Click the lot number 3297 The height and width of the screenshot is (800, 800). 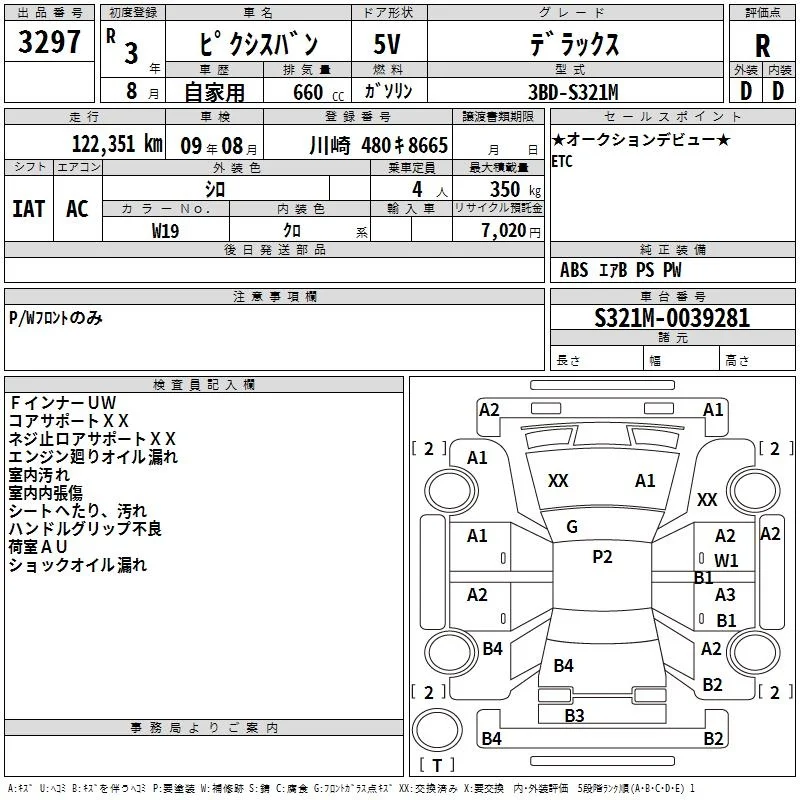click(x=49, y=42)
